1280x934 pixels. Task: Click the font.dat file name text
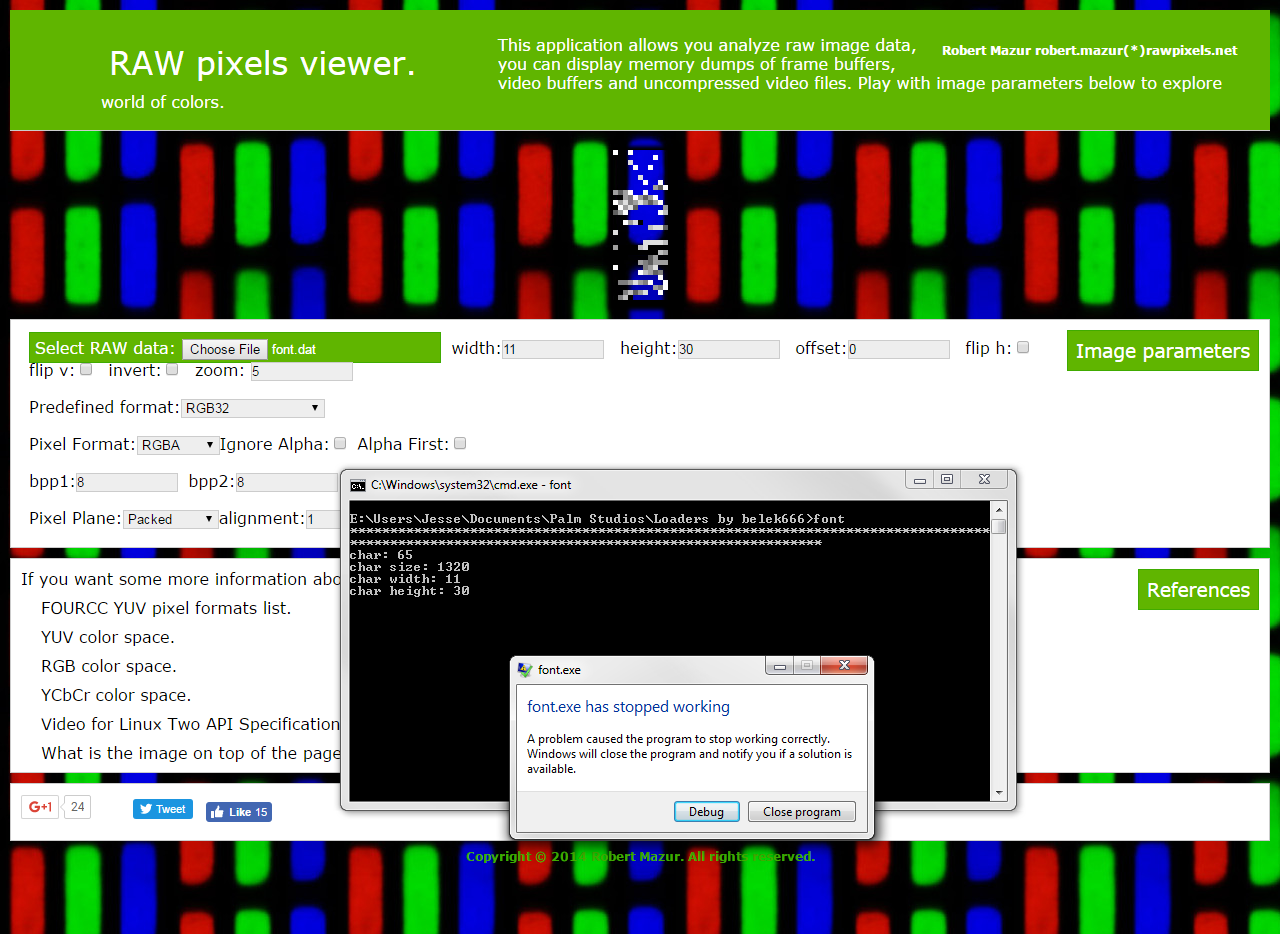pyautogui.click(x=294, y=349)
